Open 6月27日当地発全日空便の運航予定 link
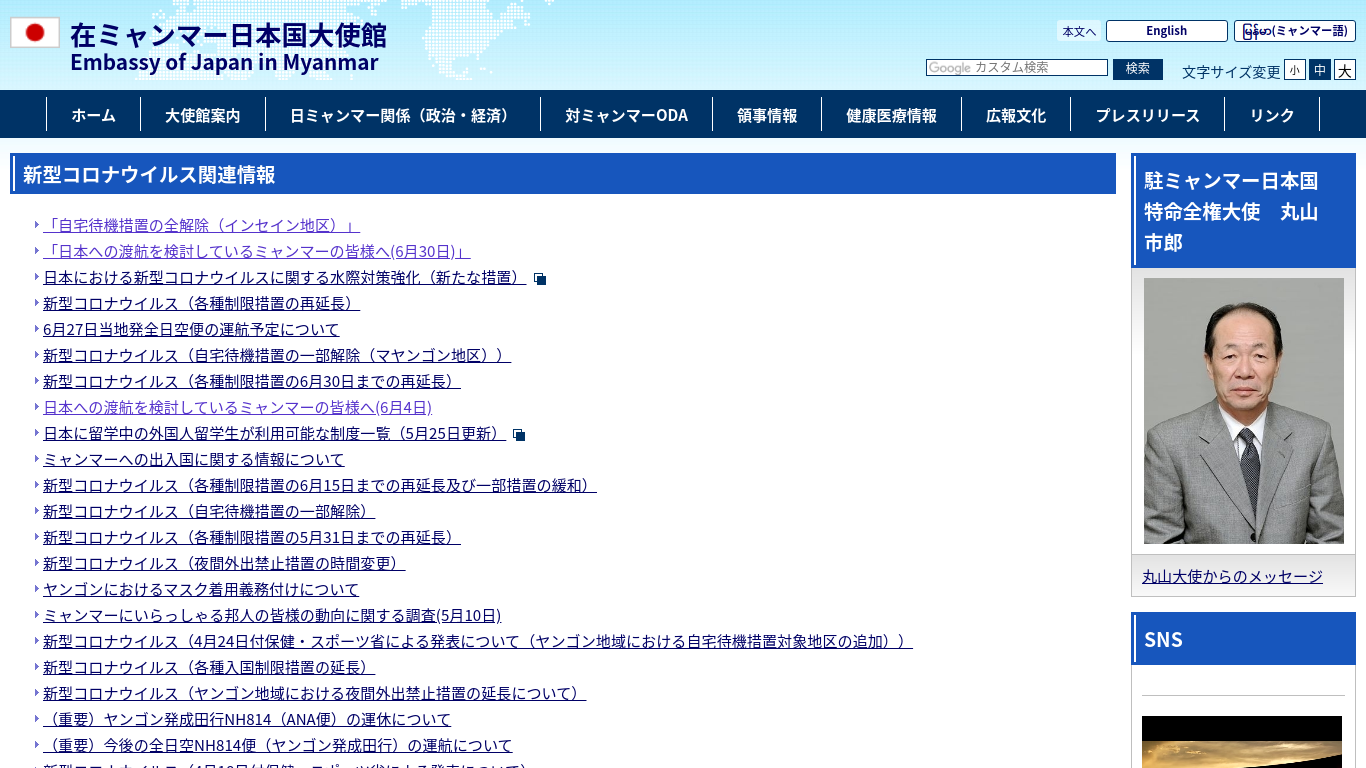1366x768 pixels. coord(191,329)
